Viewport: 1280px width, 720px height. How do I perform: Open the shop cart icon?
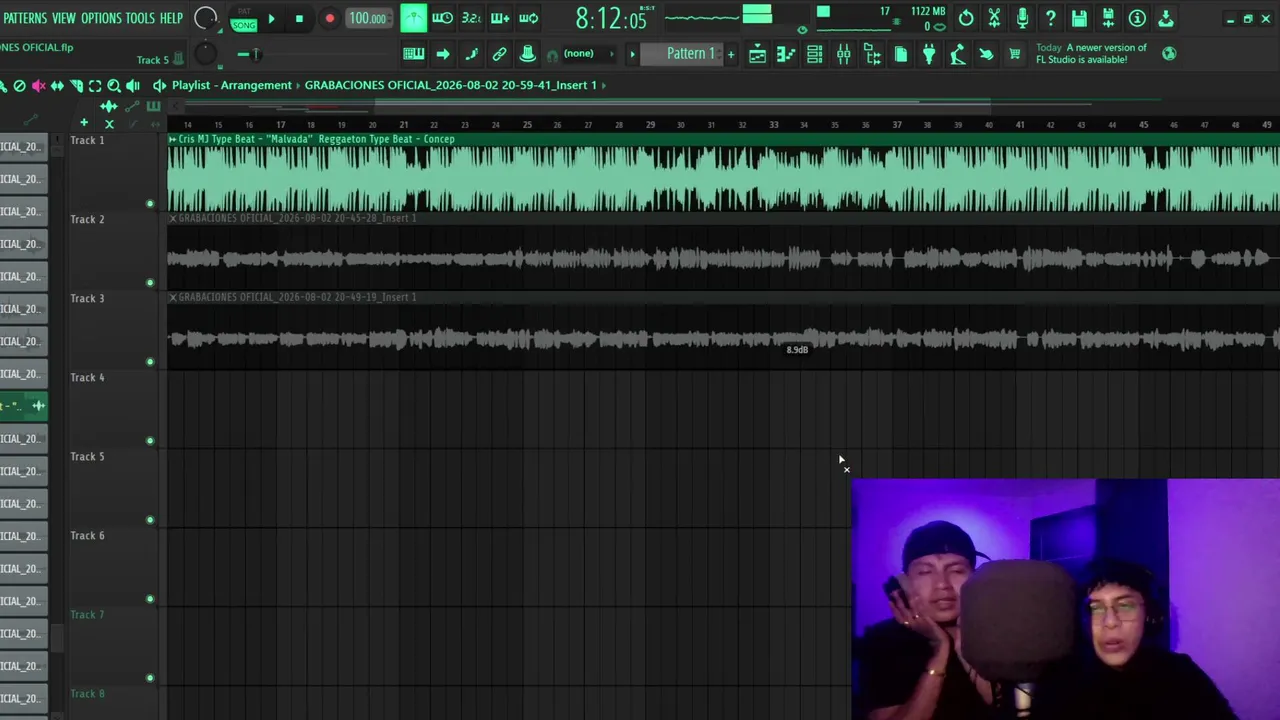click(1015, 54)
